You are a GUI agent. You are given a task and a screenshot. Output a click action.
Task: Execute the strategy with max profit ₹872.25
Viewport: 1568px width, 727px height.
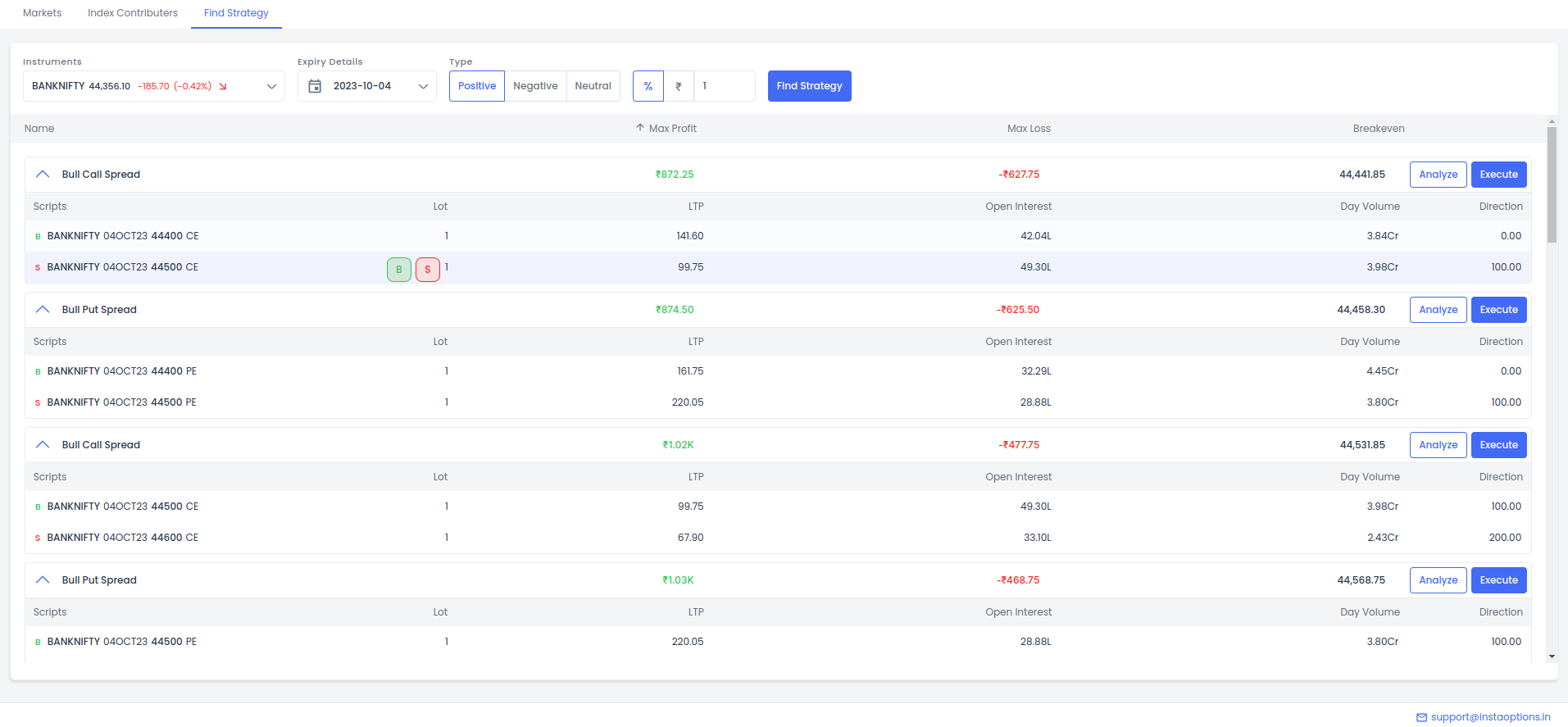tap(1499, 175)
